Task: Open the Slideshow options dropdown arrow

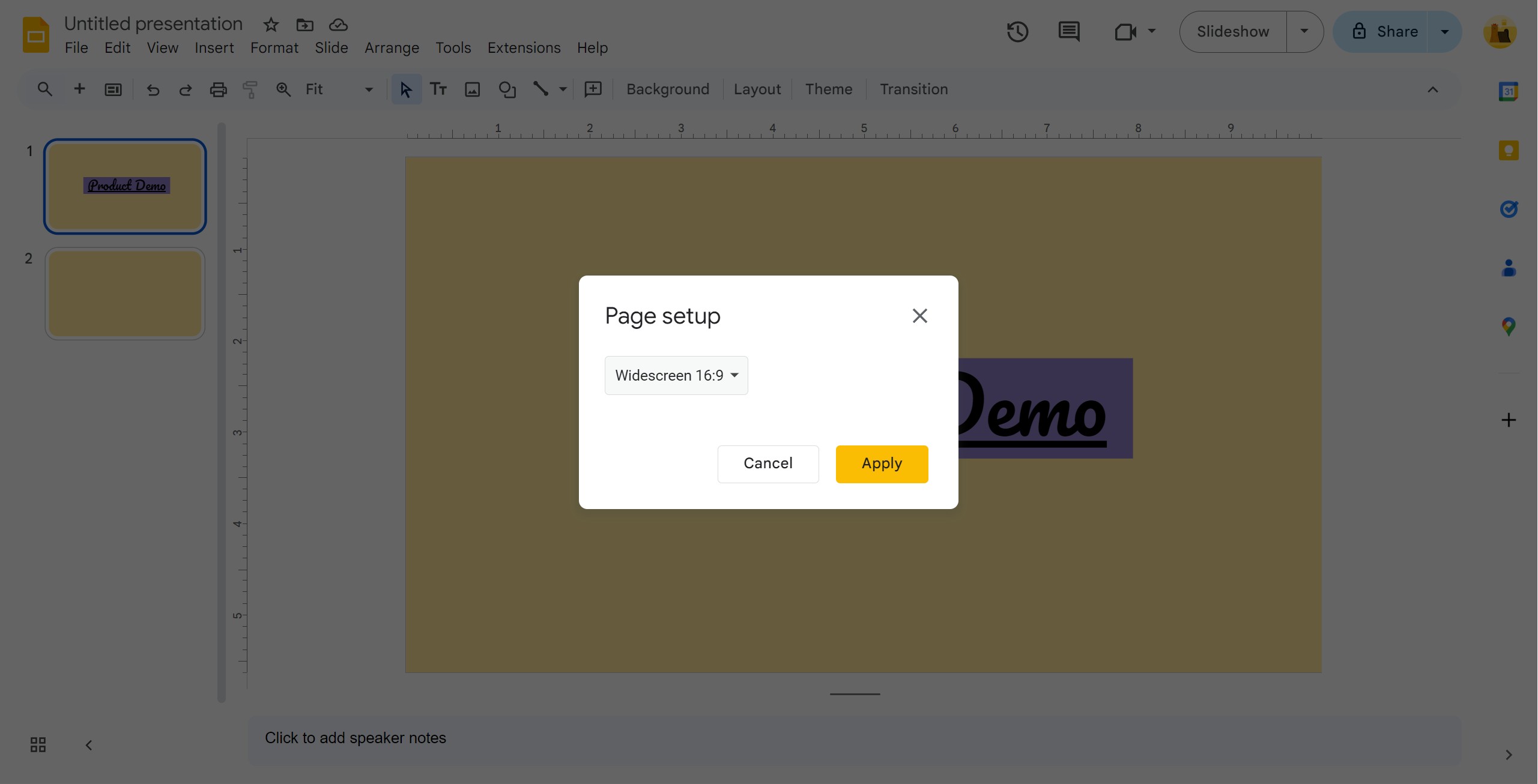Action: coord(1304,32)
